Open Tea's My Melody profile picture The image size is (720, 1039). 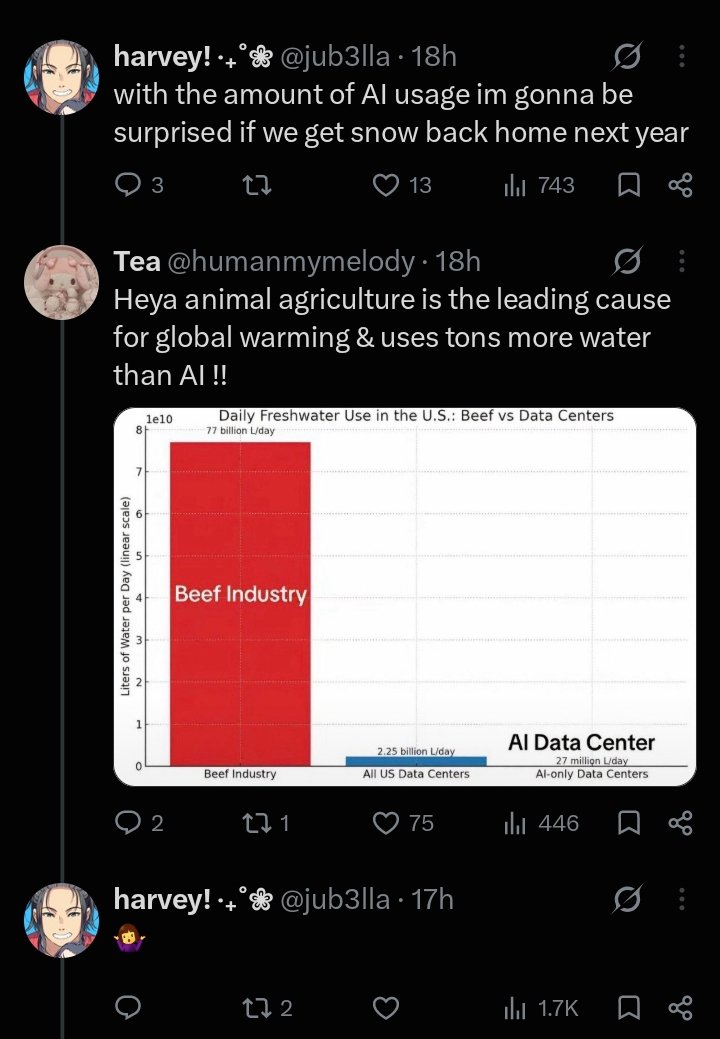[62, 282]
